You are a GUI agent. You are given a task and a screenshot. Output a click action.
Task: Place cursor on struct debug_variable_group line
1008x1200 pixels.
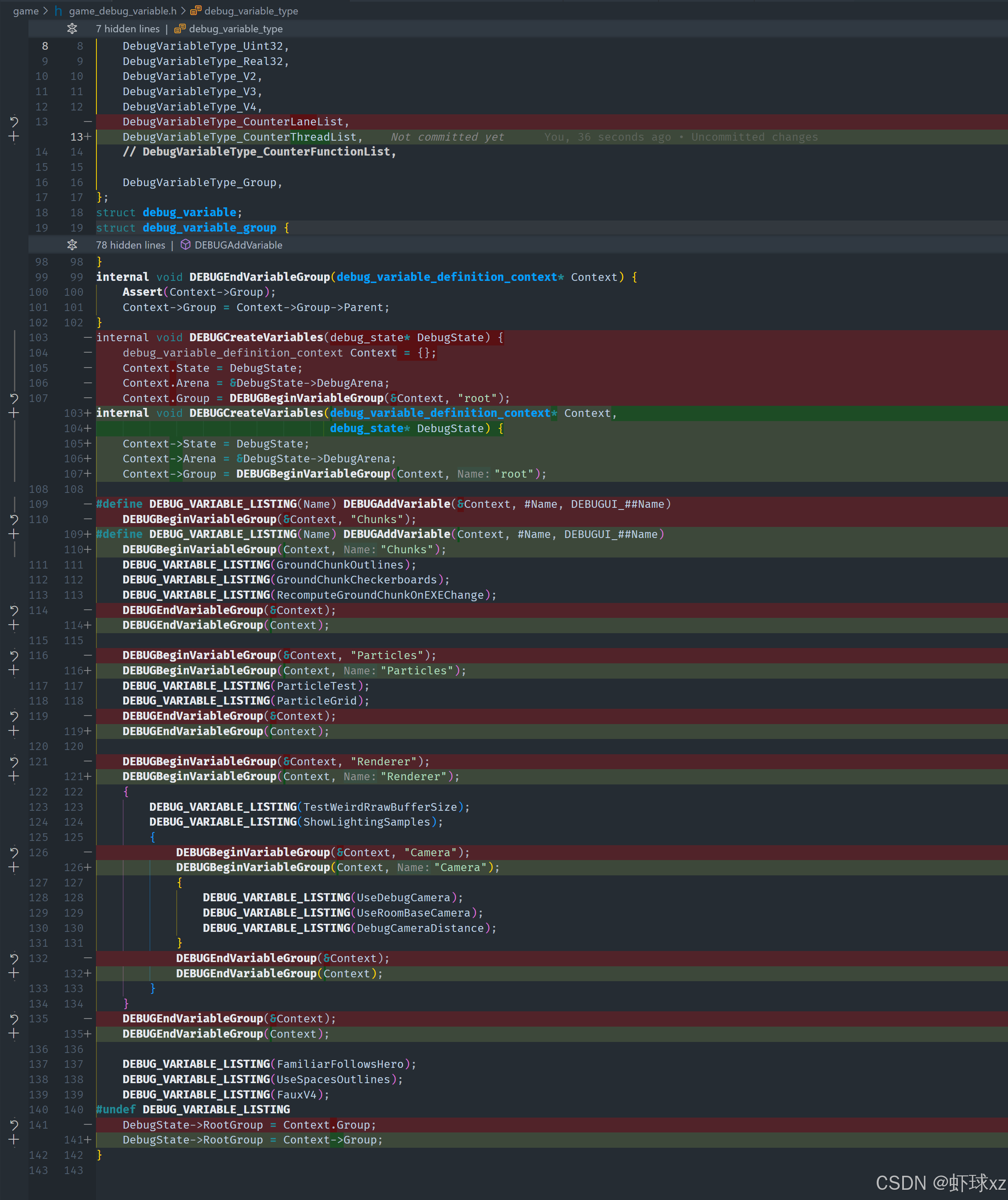pyautogui.click(x=209, y=227)
